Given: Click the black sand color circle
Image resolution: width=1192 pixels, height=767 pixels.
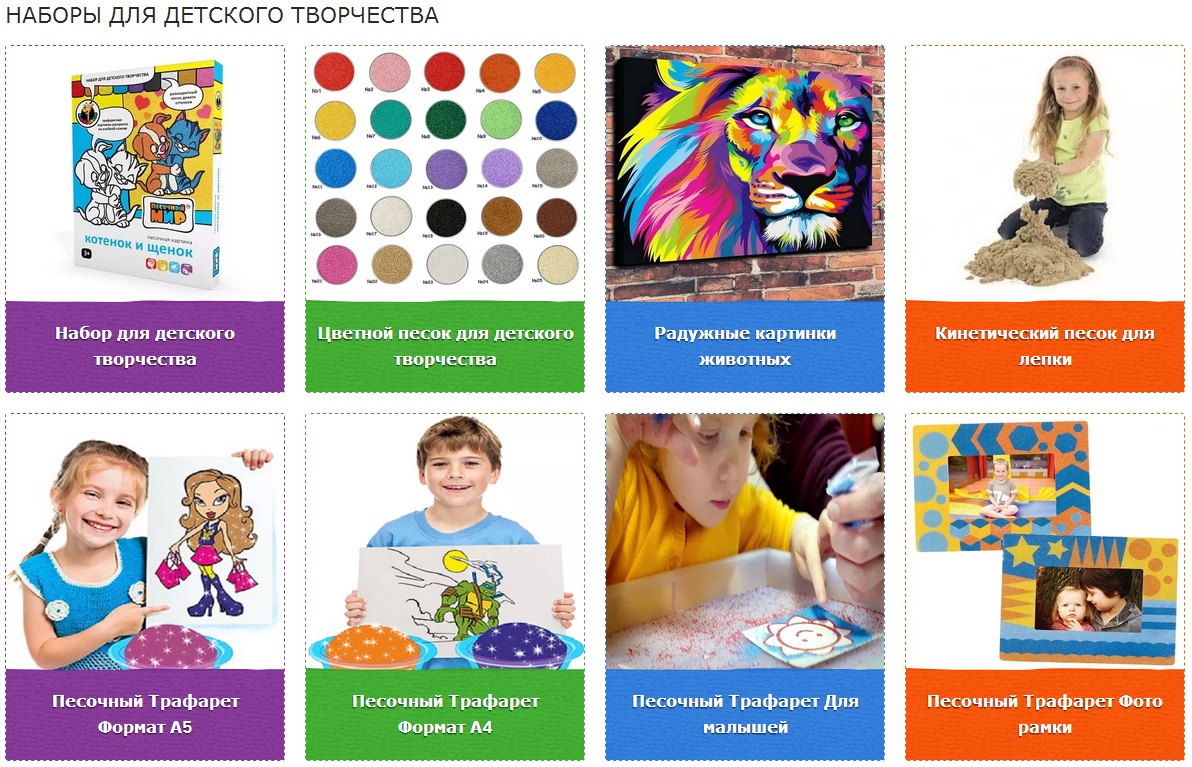Looking at the screenshot, I should click(x=445, y=217).
